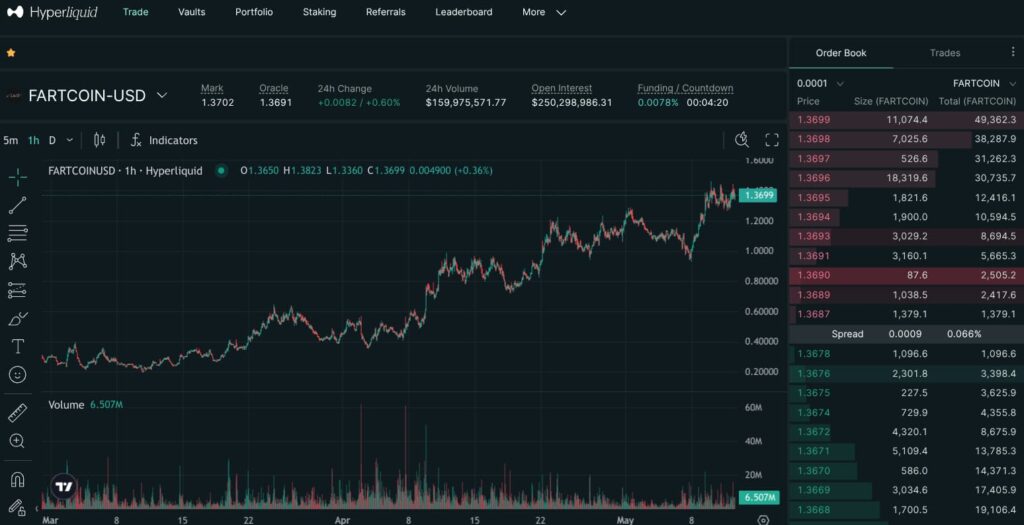Click the Volume indicator legend label
1024x525 pixels.
pos(66,405)
